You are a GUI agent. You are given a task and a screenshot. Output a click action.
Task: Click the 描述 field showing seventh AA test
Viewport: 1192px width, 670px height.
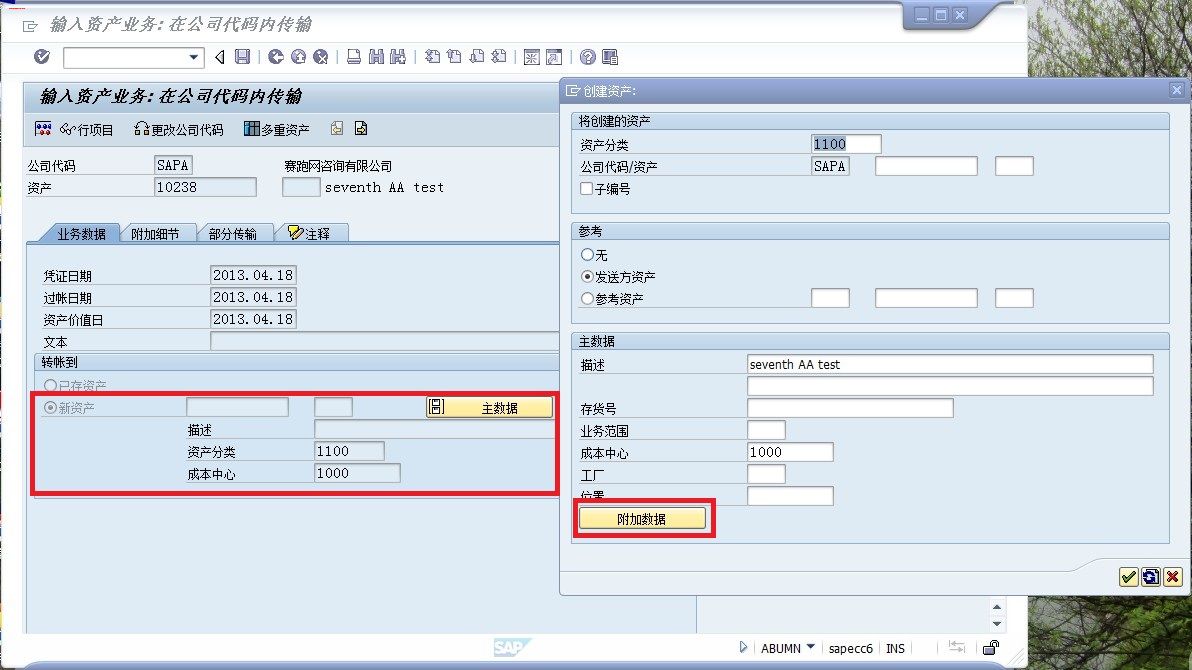tap(950, 364)
